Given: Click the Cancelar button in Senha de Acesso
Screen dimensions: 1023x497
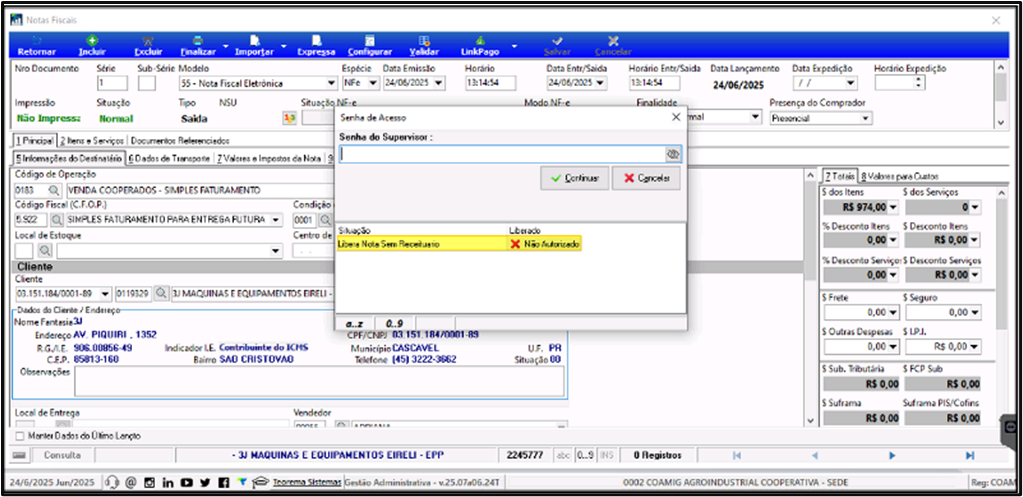Looking at the screenshot, I should [646, 178].
